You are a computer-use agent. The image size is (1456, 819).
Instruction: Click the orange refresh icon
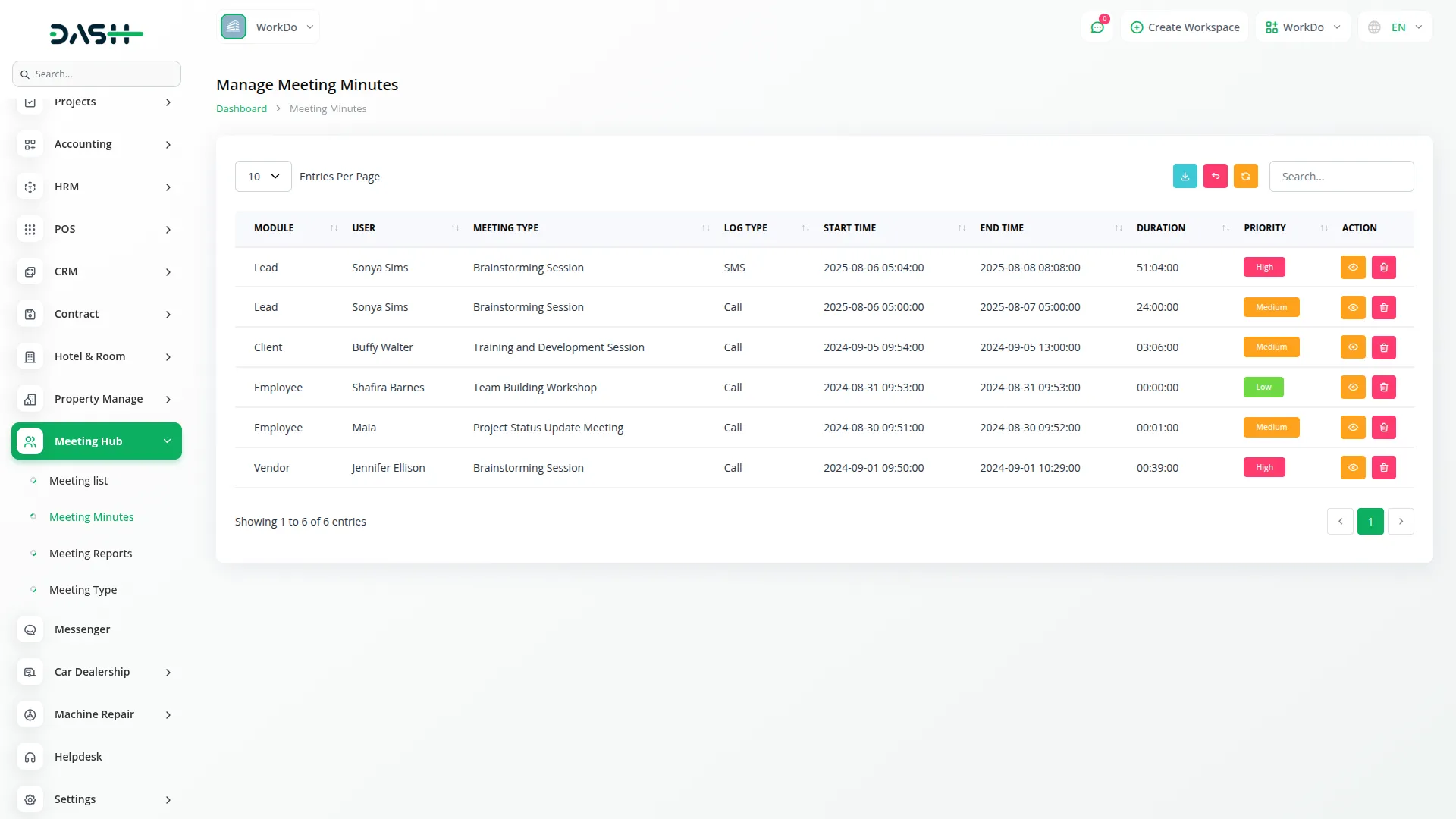(x=1245, y=176)
